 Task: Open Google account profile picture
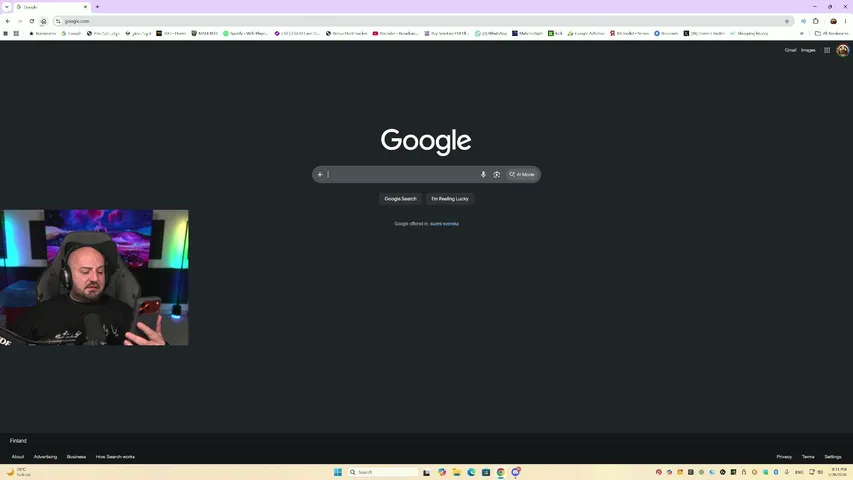(843, 50)
